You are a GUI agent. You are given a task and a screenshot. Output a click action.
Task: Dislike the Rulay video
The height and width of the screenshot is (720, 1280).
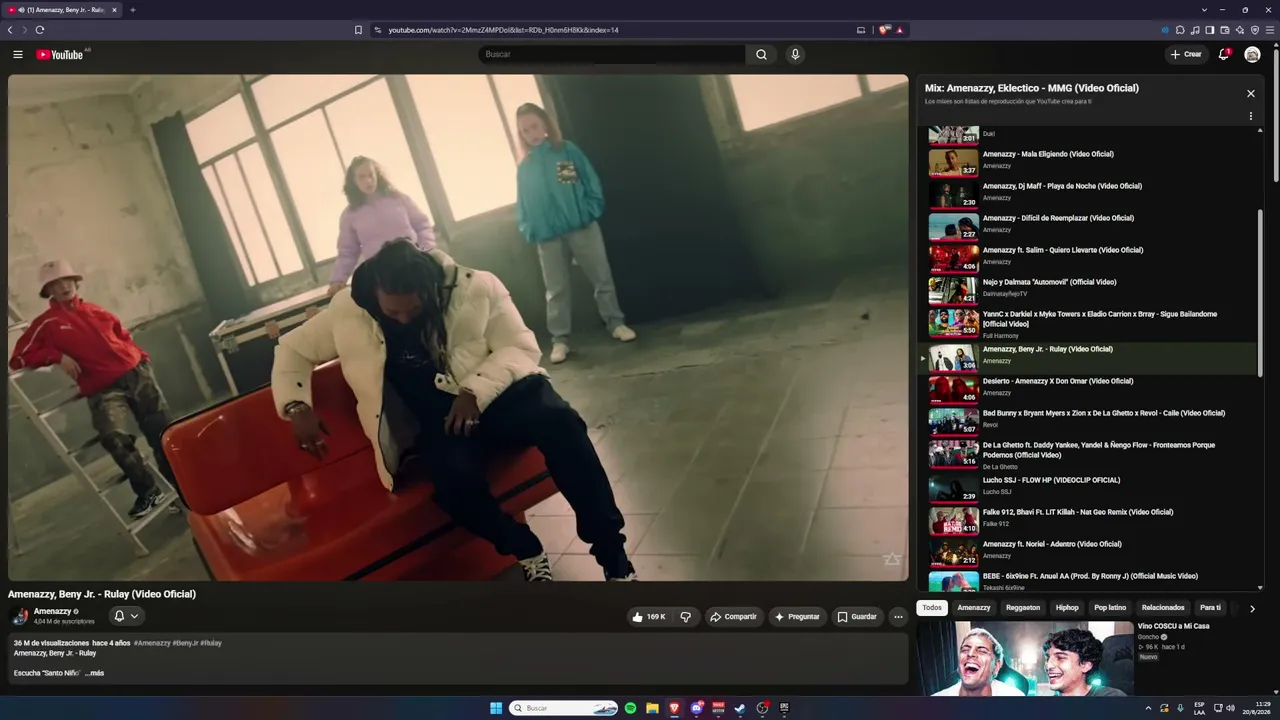tap(685, 617)
